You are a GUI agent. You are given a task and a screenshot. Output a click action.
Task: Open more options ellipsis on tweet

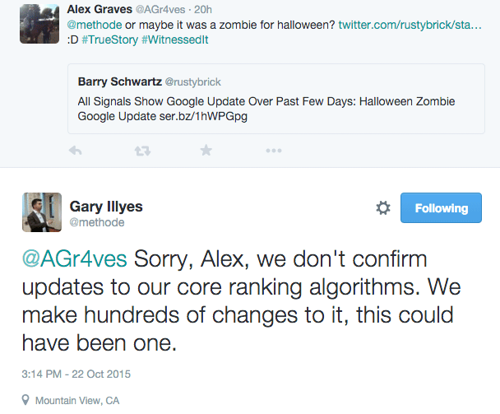274,151
